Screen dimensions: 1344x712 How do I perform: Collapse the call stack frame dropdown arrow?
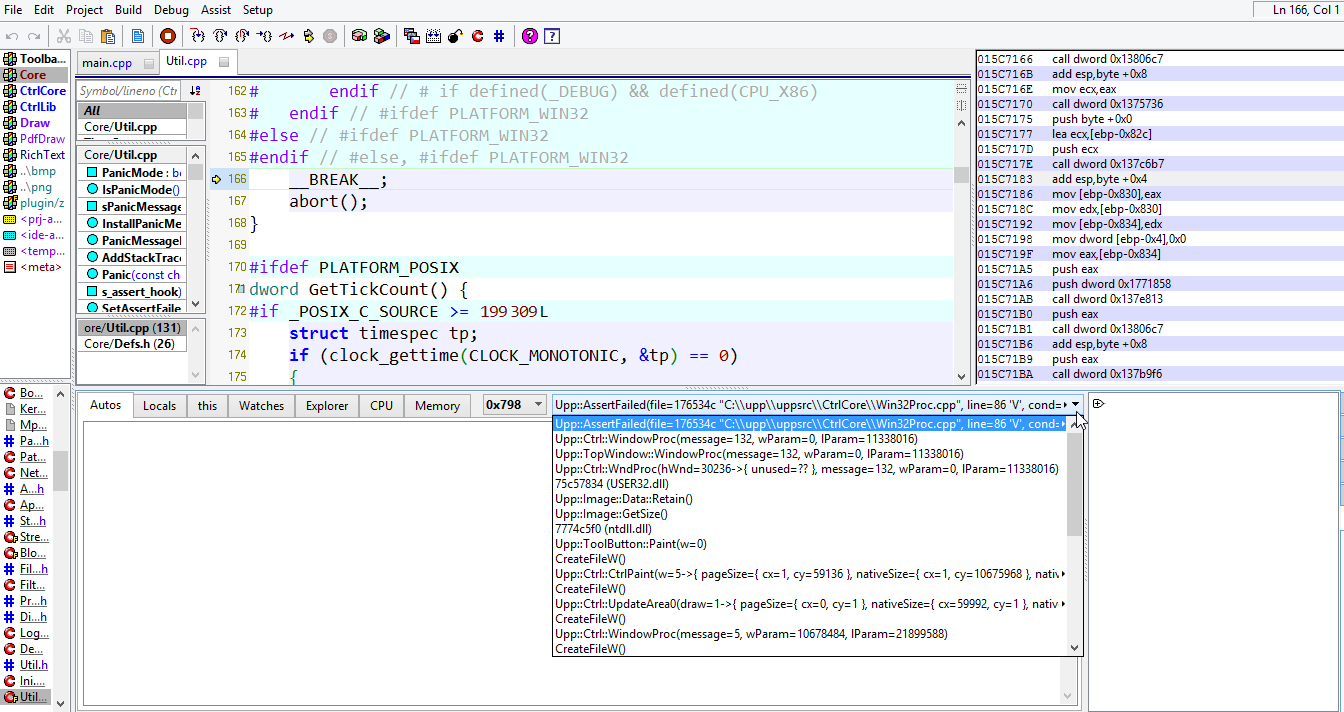click(1075, 405)
